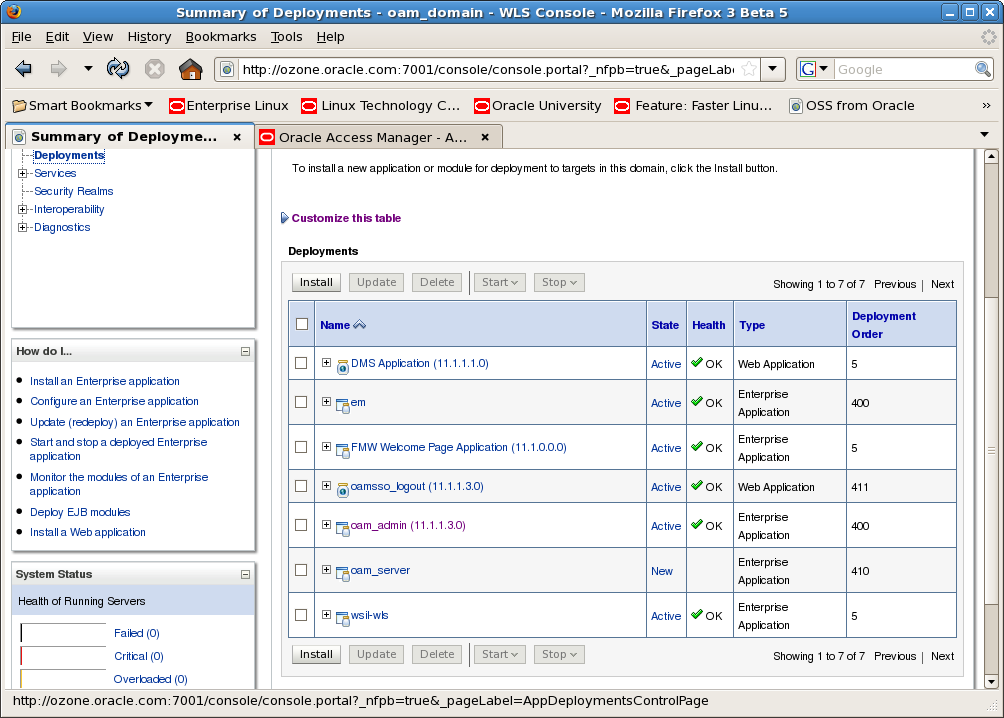Check the checkbox for wsil-wls
The width and height of the screenshot is (1004, 718).
click(301, 615)
